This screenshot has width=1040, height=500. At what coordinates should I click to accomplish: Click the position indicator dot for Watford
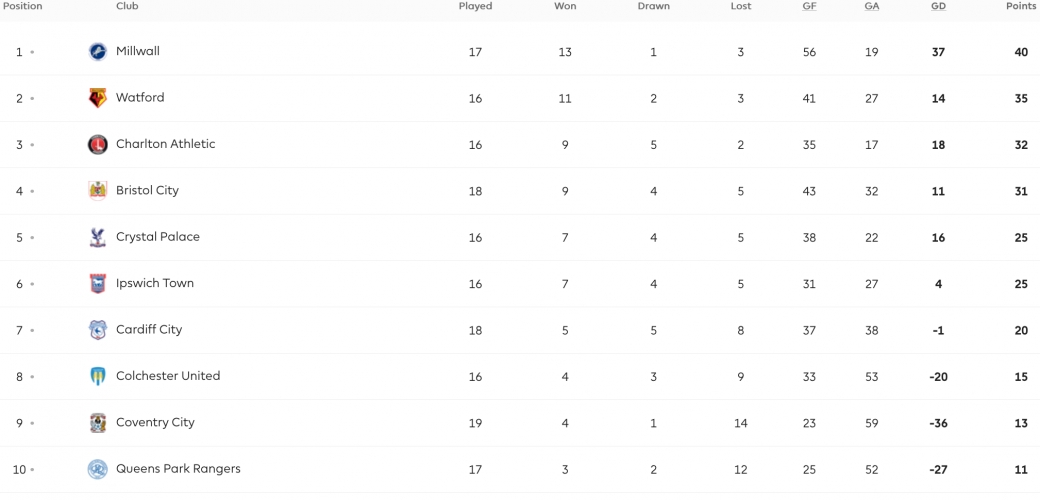pyautogui.click(x=32, y=98)
